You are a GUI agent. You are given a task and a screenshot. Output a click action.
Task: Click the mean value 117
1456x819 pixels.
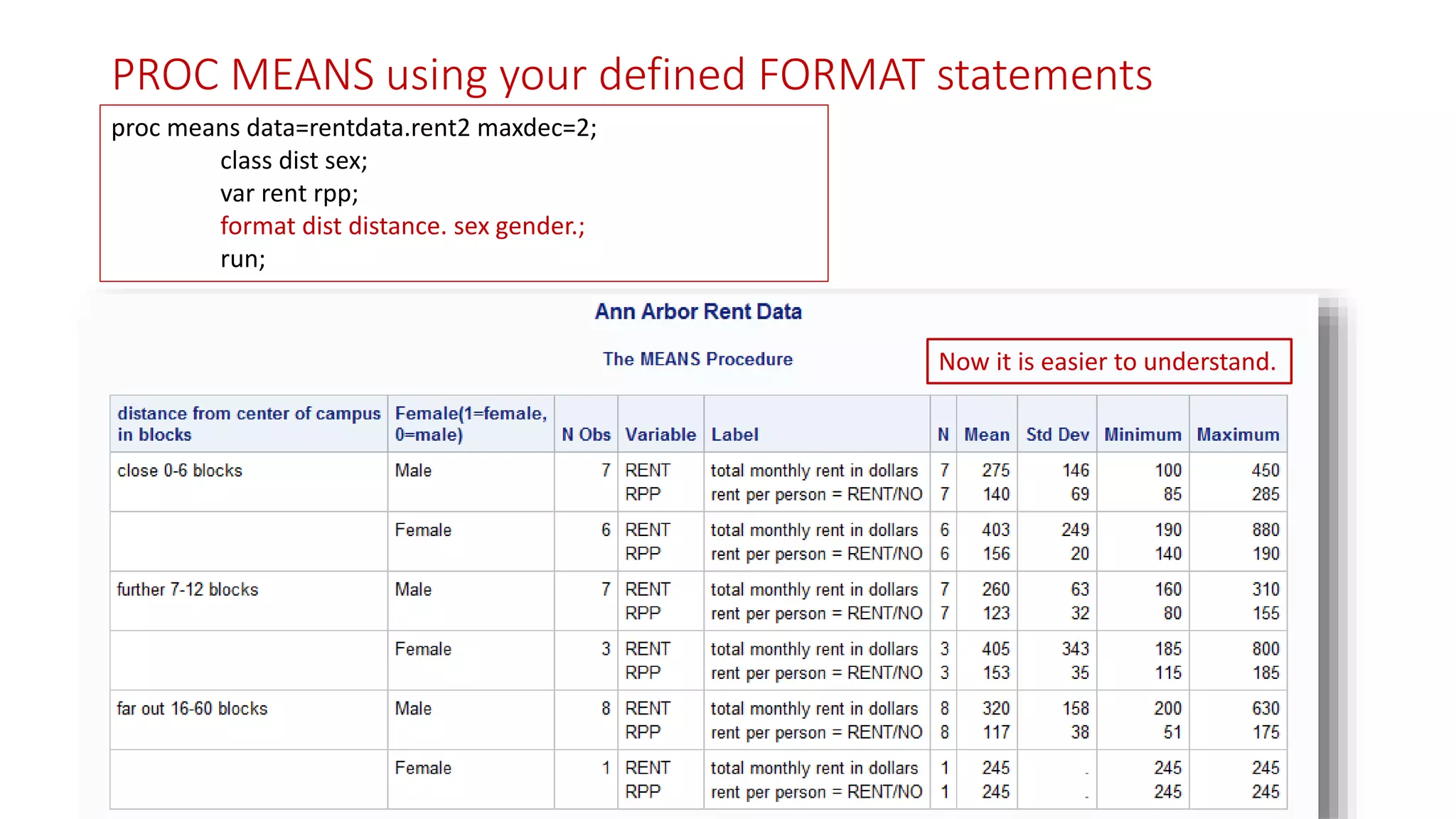point(996,732)
